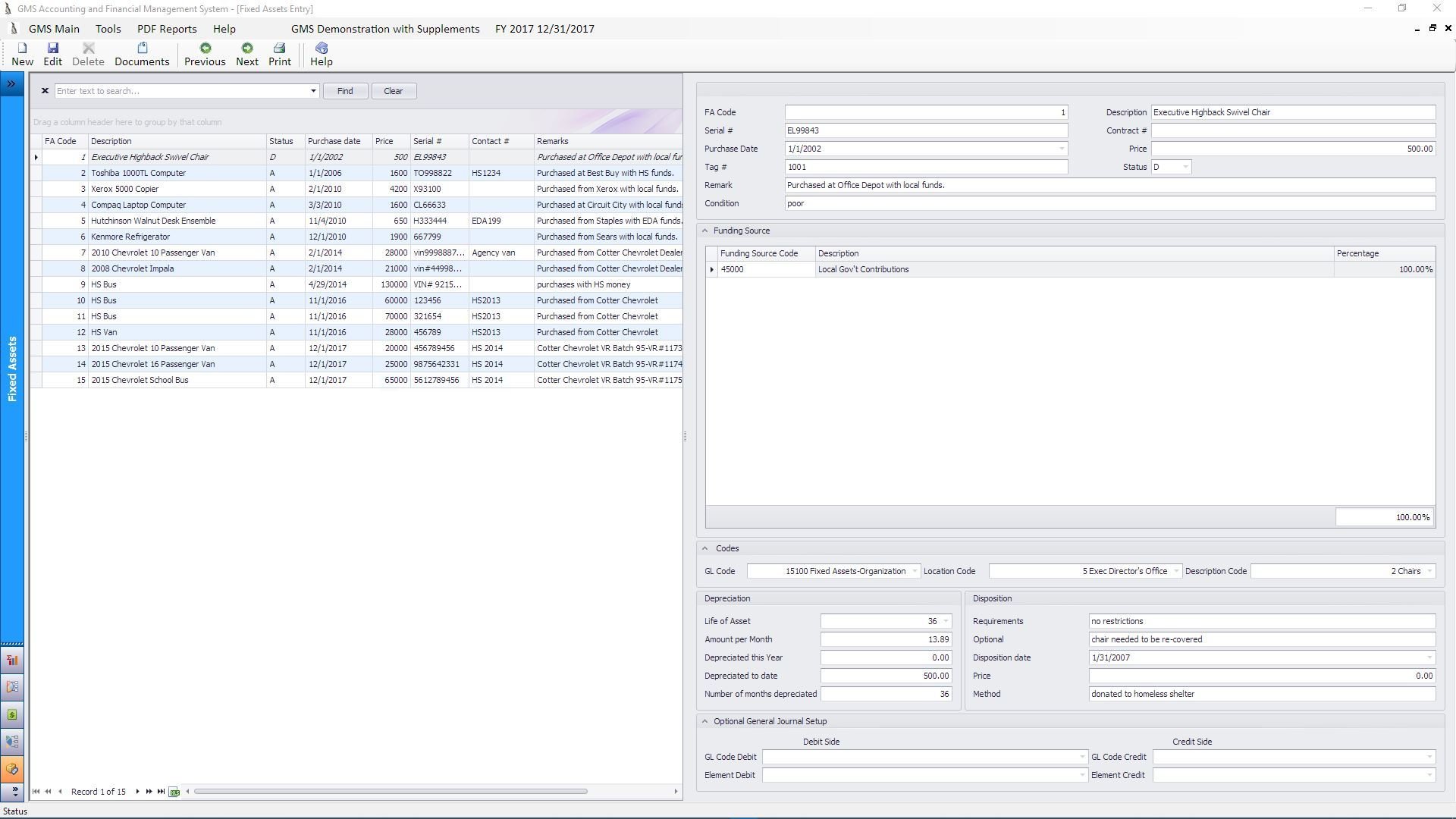Jump to last record in navigator

pos(161,792)
